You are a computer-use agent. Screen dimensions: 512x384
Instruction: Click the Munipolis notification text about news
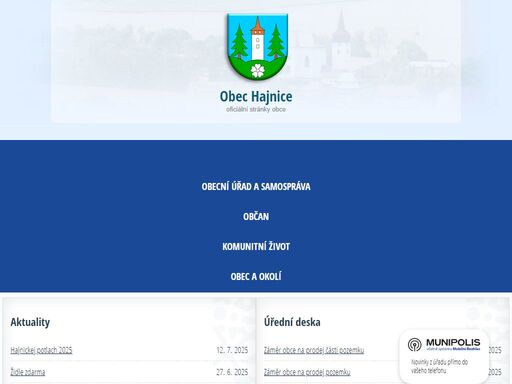(439, 366)
